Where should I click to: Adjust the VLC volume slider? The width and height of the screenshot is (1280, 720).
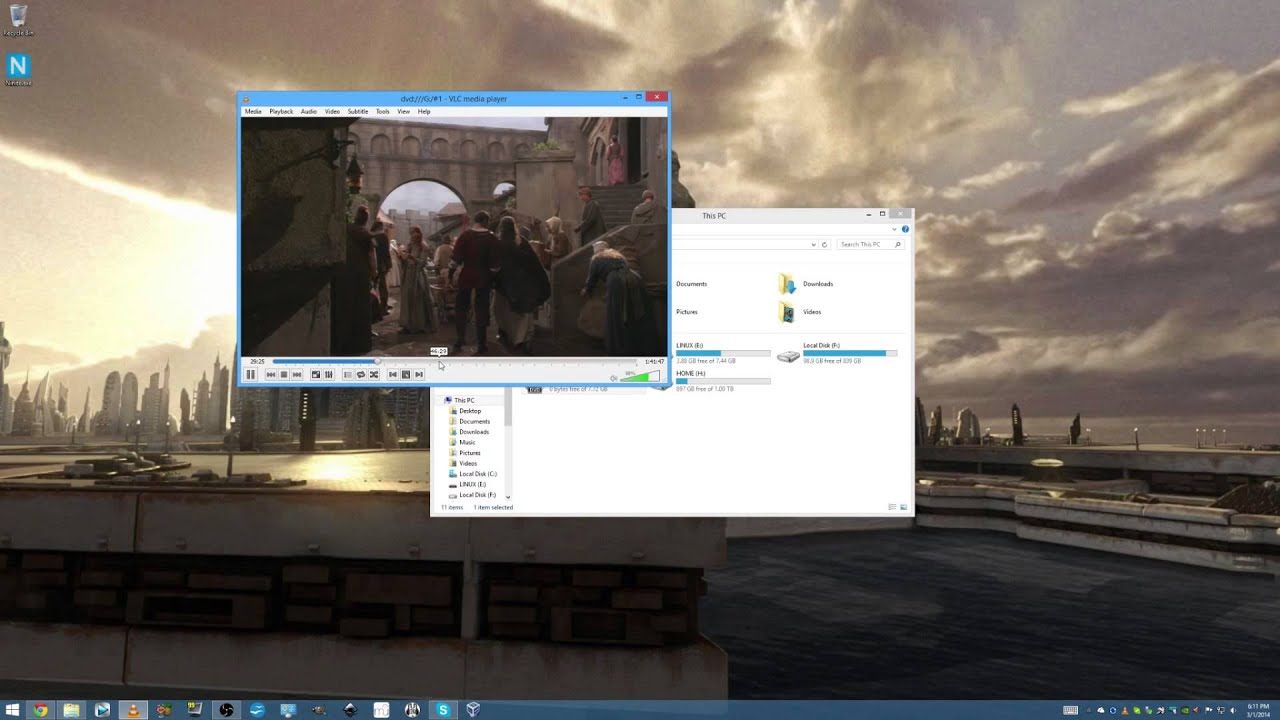pos(640,376)
